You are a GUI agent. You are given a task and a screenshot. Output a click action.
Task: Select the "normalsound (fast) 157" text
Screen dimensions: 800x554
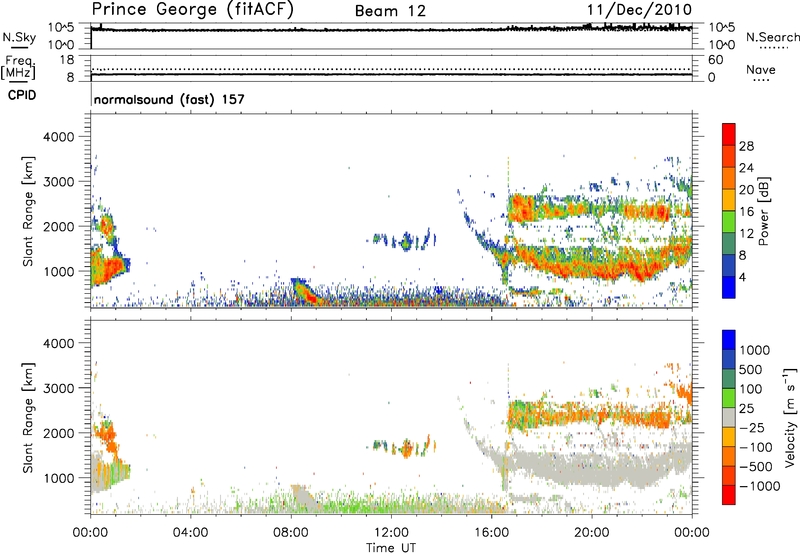pyautogui.click(x=169, y=99)
